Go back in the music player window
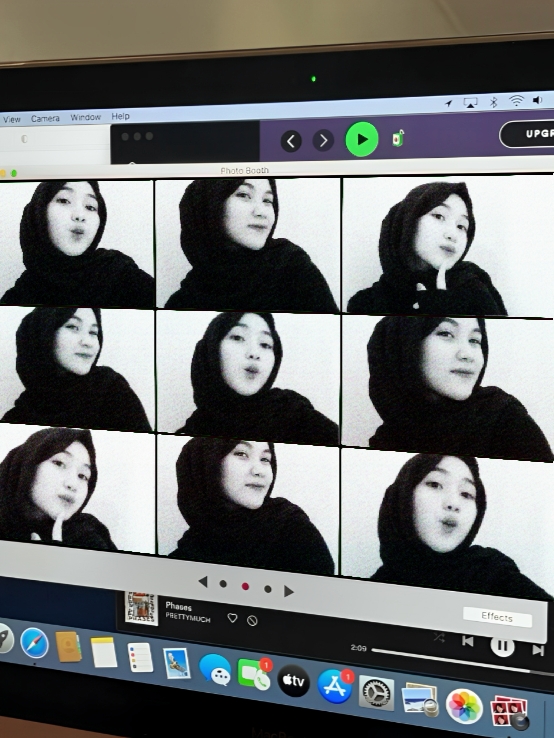The image size is (554, 738). [291, 141]
